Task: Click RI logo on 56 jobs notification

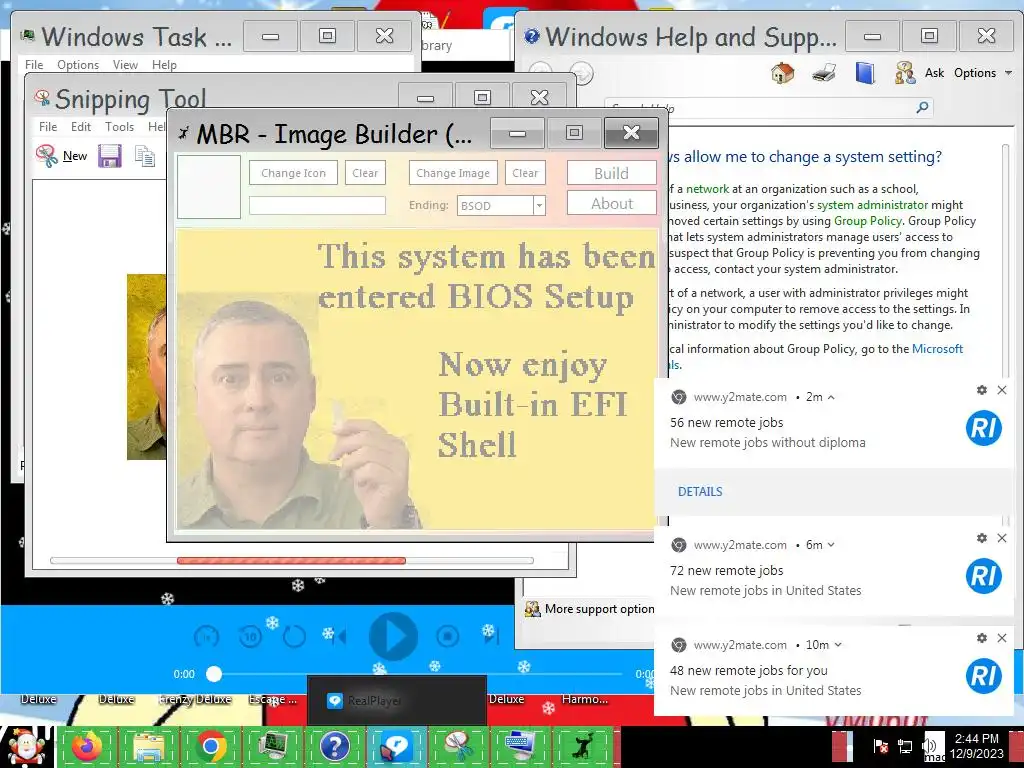Action: (x=984, y=428)
